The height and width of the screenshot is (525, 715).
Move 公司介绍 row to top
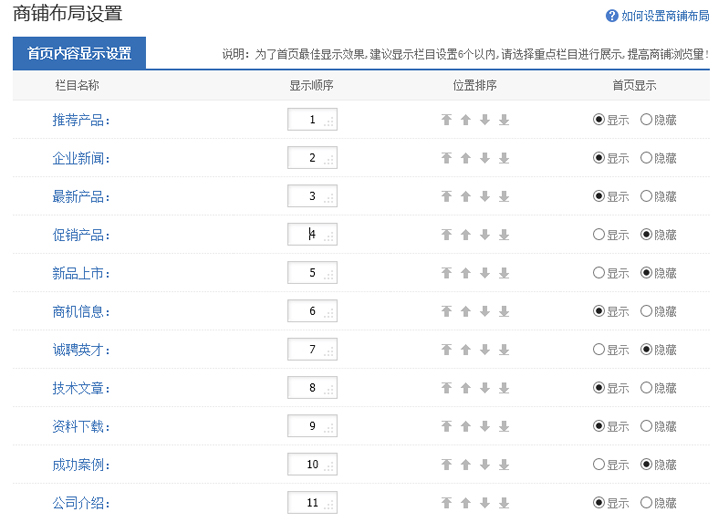tap(446, 503)
